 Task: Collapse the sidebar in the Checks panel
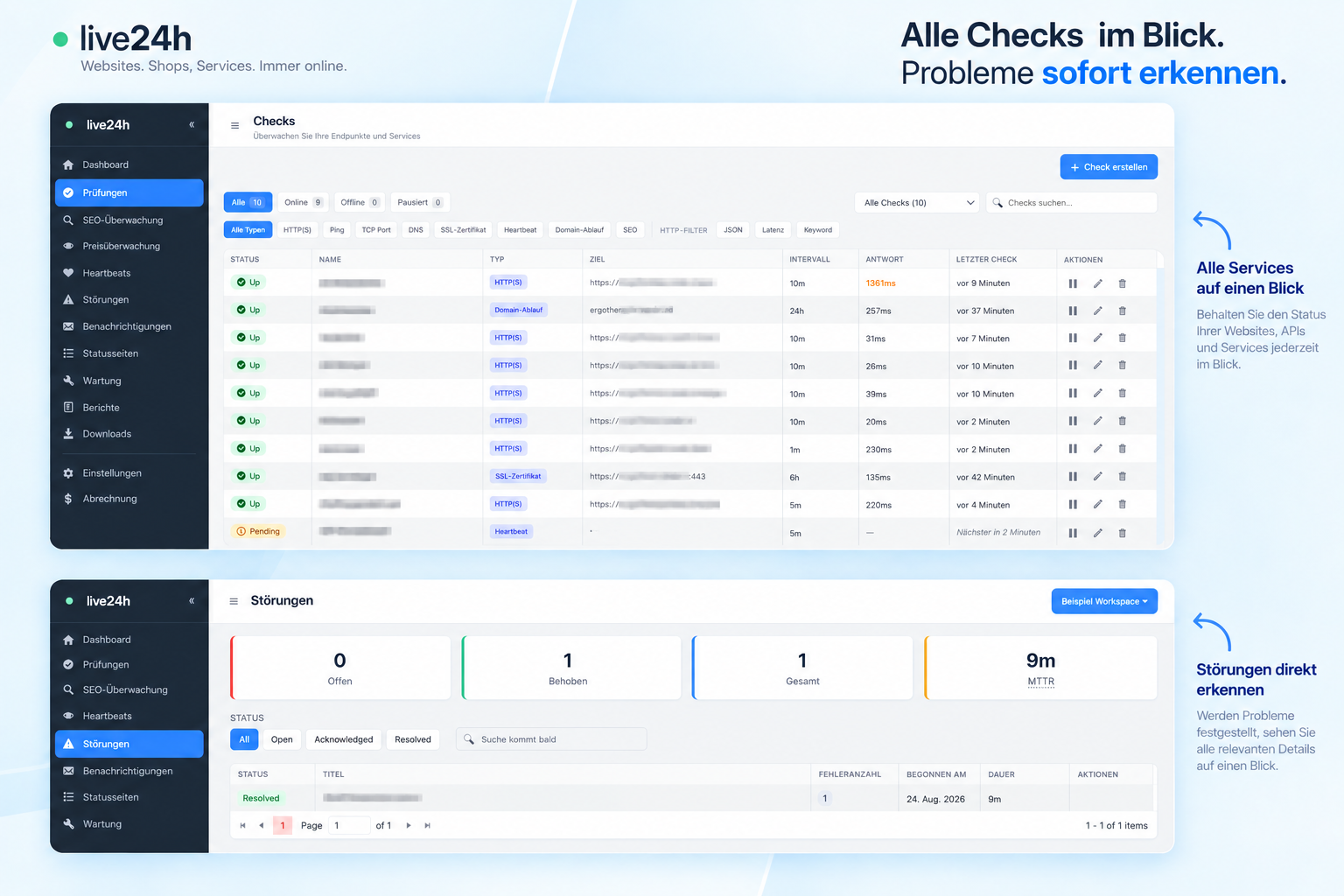click(x=192, y=124)
